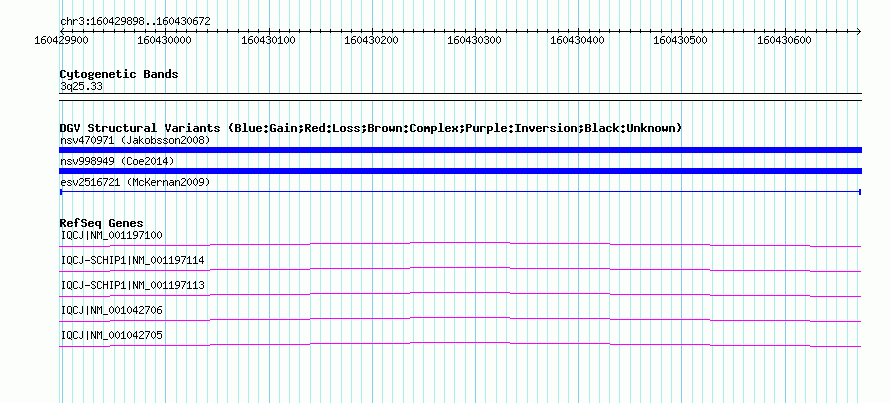Open gene IQCJ|NM_001197100 label
Image resolution: width=890 pixels, height=403 pixels.
[112, 236]
